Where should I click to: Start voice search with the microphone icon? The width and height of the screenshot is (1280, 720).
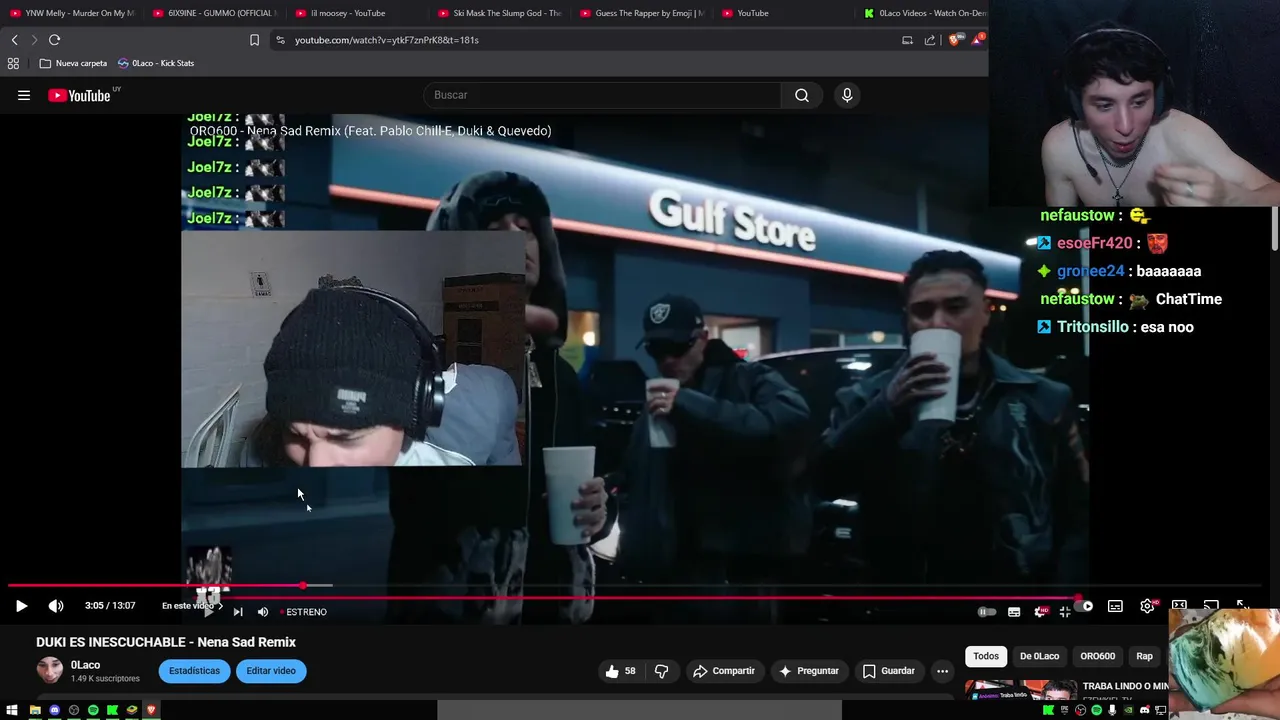click(x=847, y=95)
